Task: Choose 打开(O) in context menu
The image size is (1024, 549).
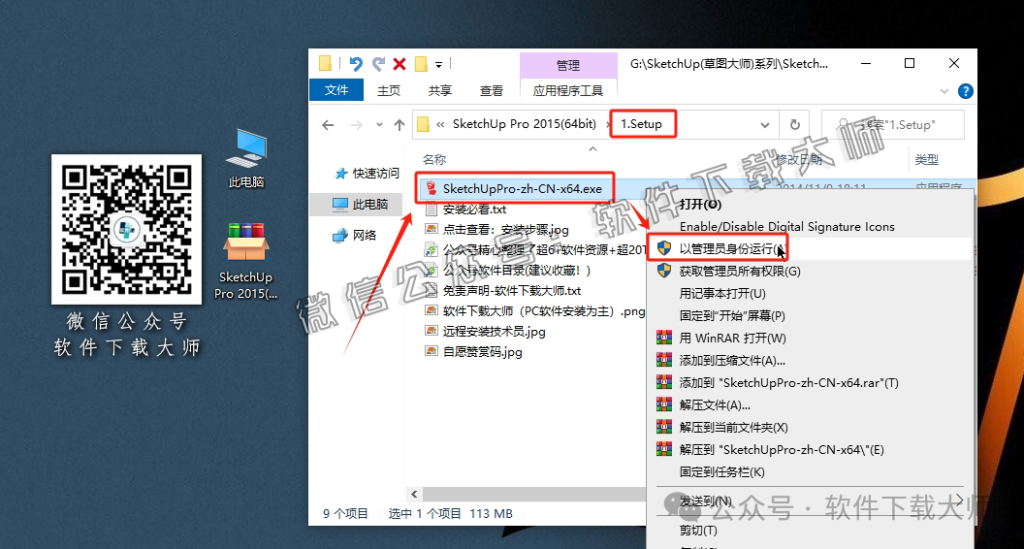Action: [700, 204]
